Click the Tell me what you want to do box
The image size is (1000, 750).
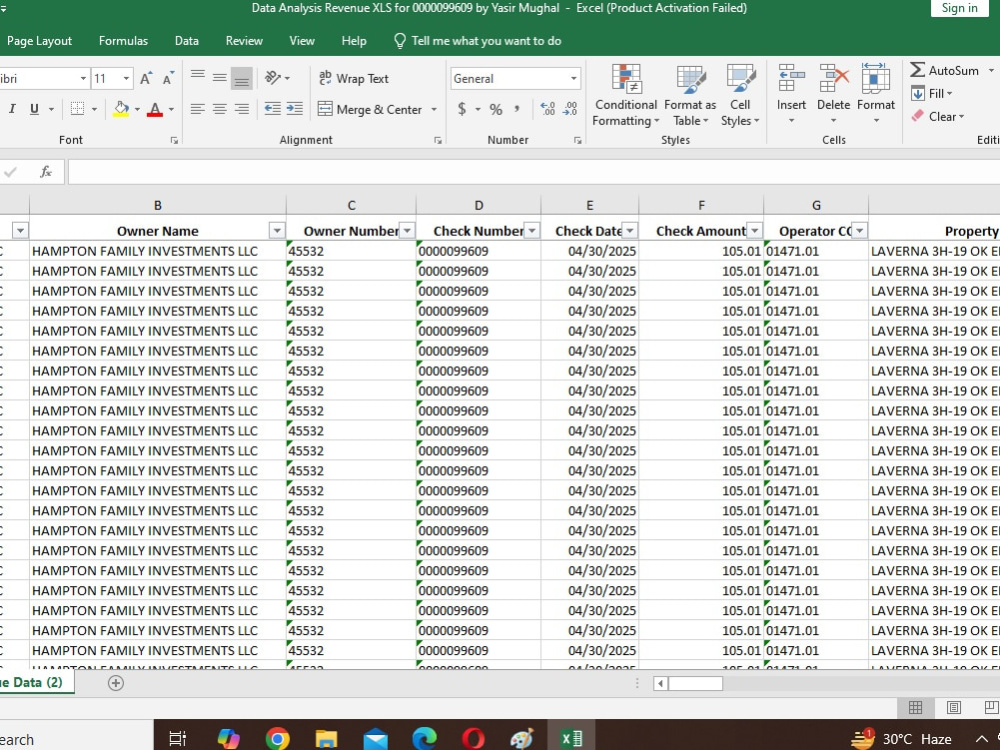click(x=478, y=41)
